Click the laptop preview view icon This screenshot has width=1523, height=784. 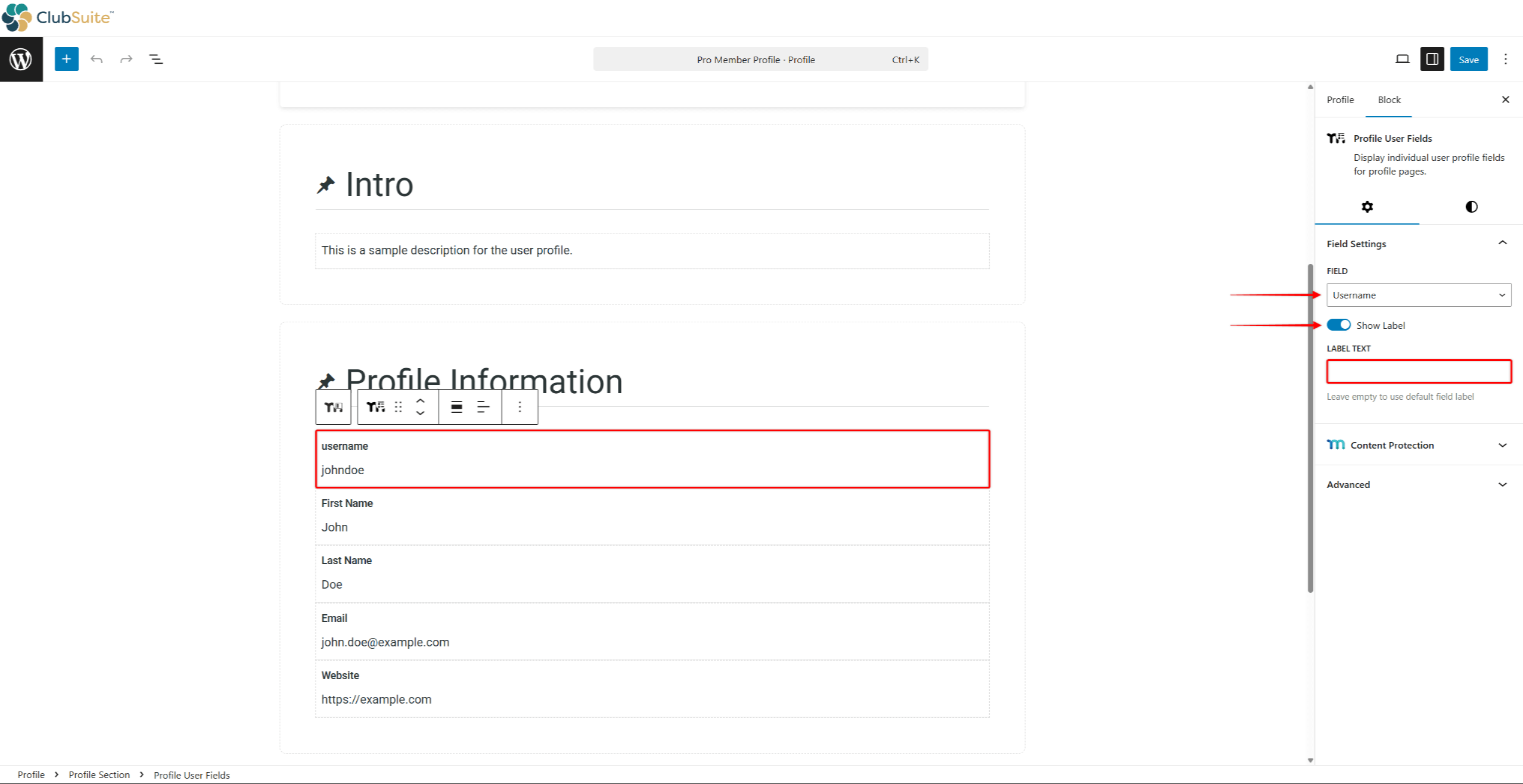pos(1402,59)
